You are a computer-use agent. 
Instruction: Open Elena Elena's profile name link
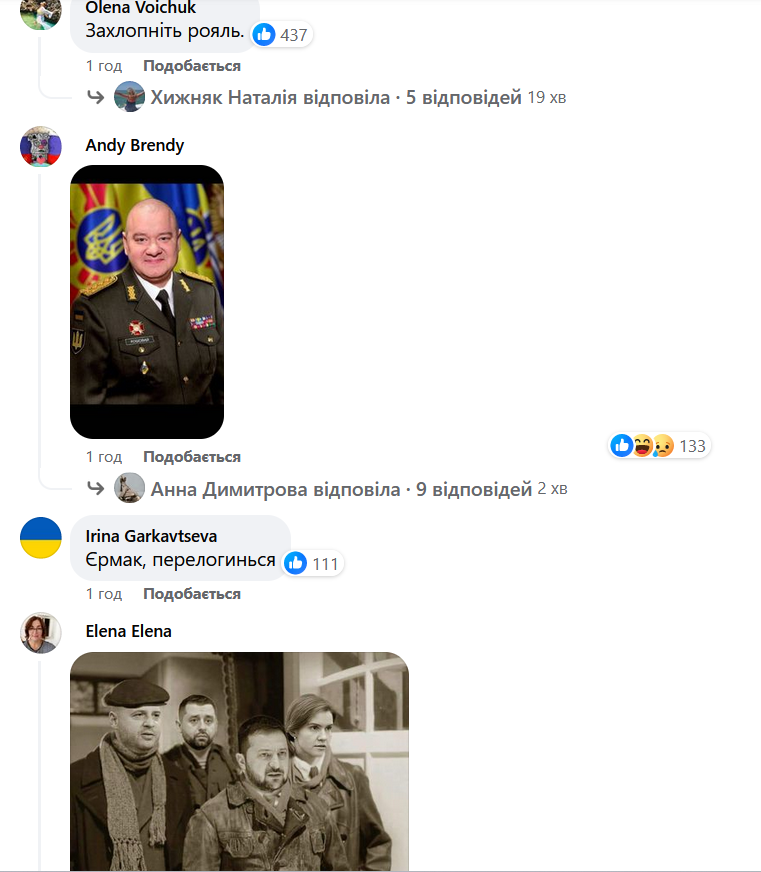tap(129, 631)
